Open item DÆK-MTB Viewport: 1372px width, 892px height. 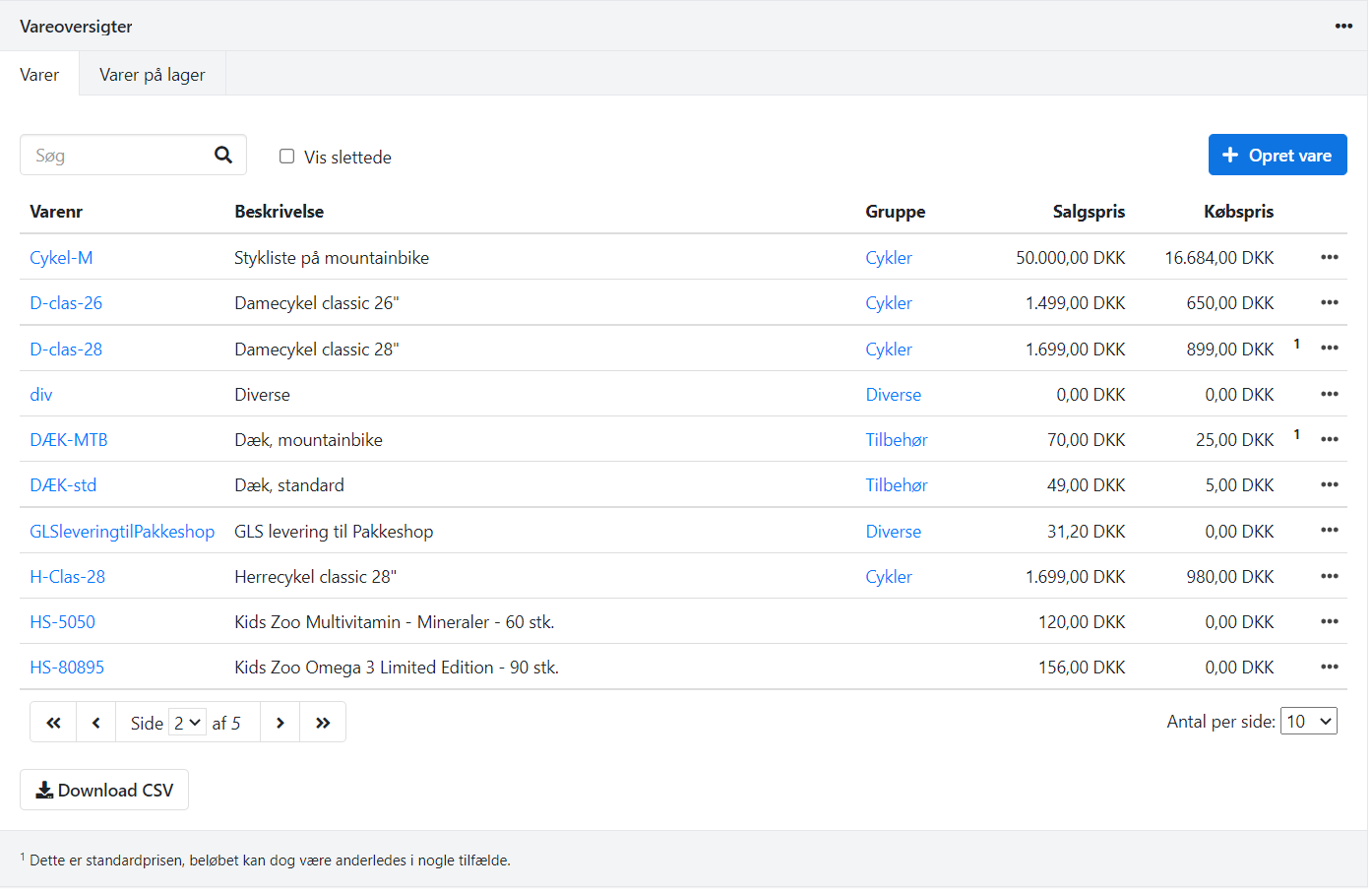click(69, 440)
